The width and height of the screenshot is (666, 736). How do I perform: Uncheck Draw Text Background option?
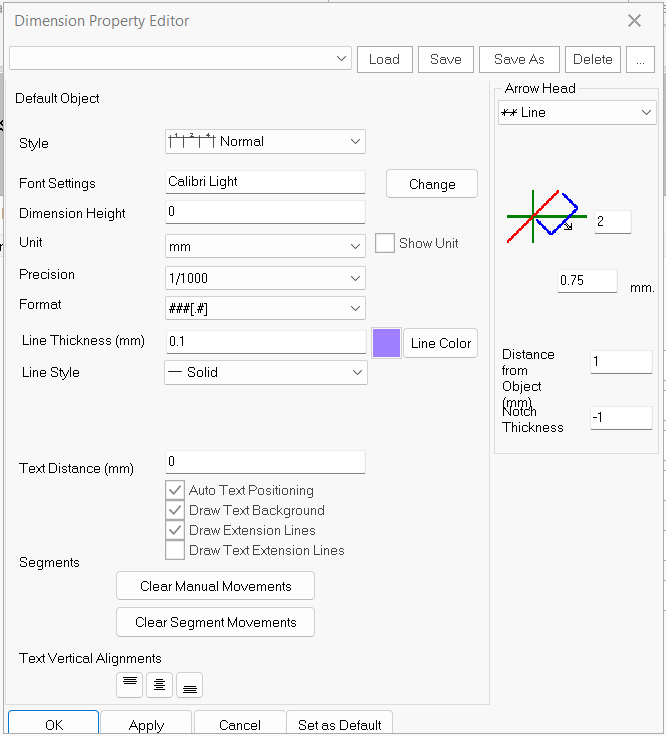(175, 510)
